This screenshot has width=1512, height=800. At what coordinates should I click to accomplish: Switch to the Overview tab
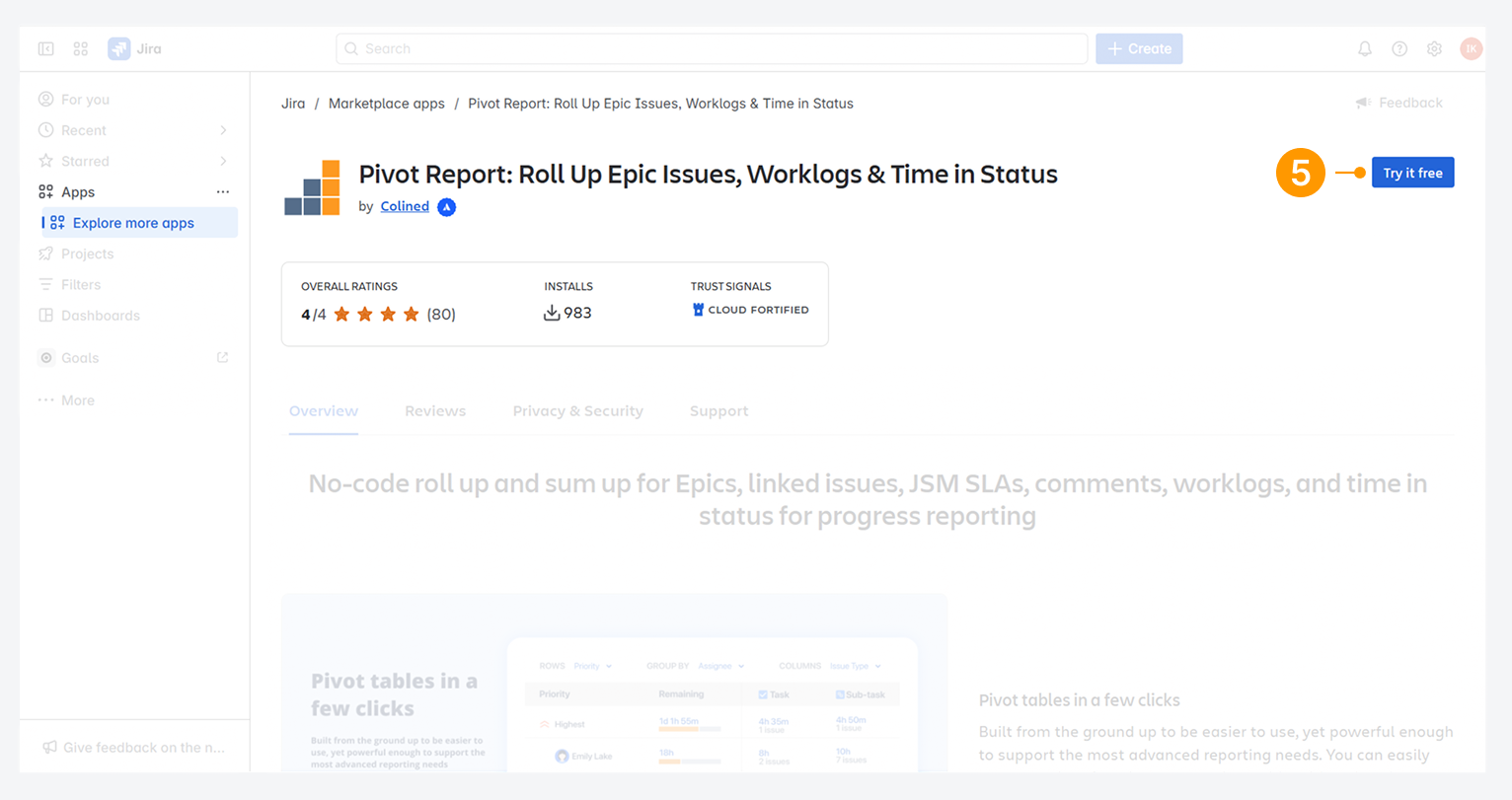(324, 411)
